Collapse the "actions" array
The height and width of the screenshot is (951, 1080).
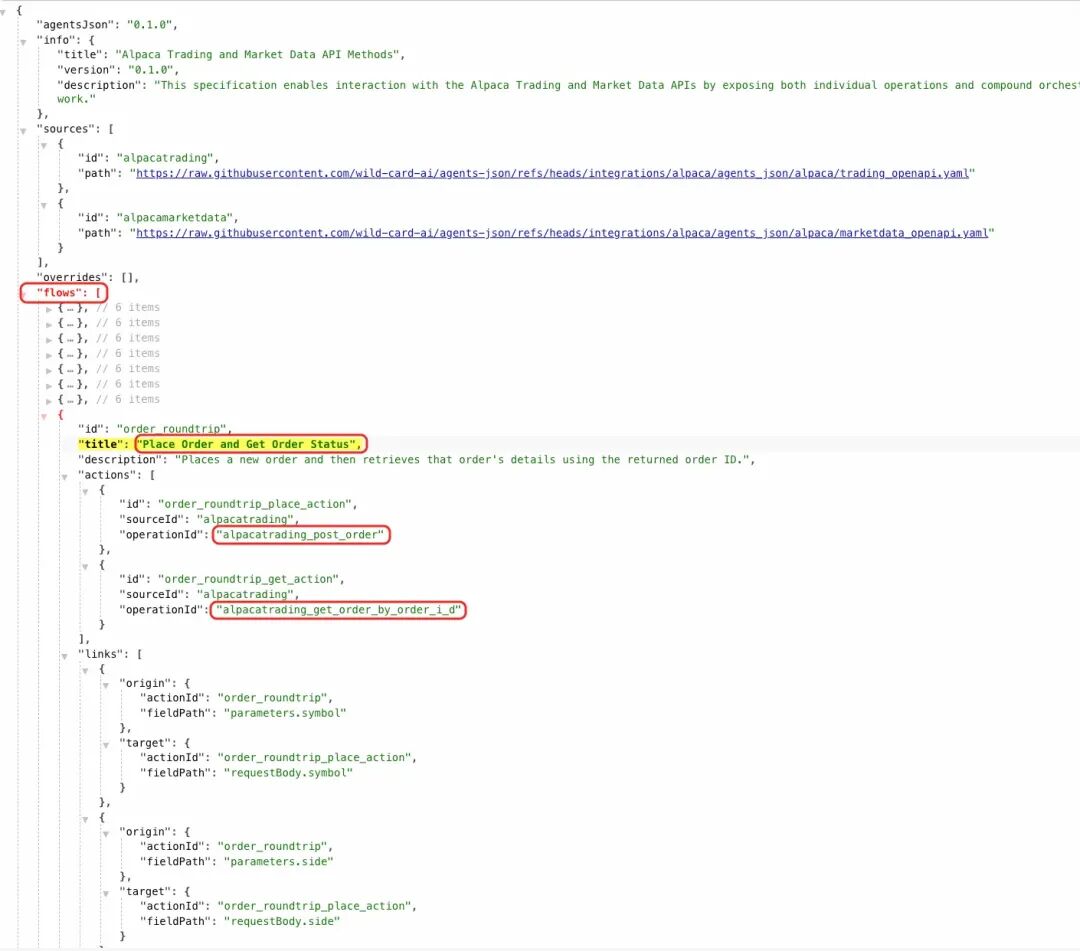64,477
